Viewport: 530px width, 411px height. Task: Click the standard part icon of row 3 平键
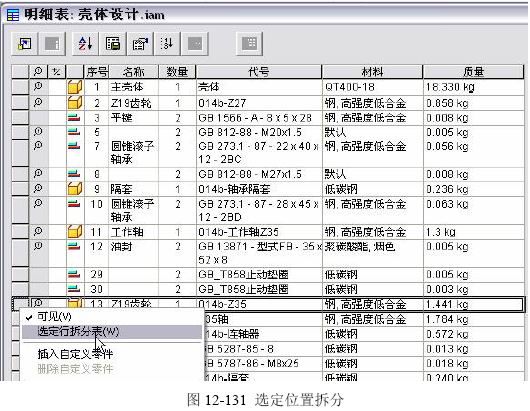[74, 118]
